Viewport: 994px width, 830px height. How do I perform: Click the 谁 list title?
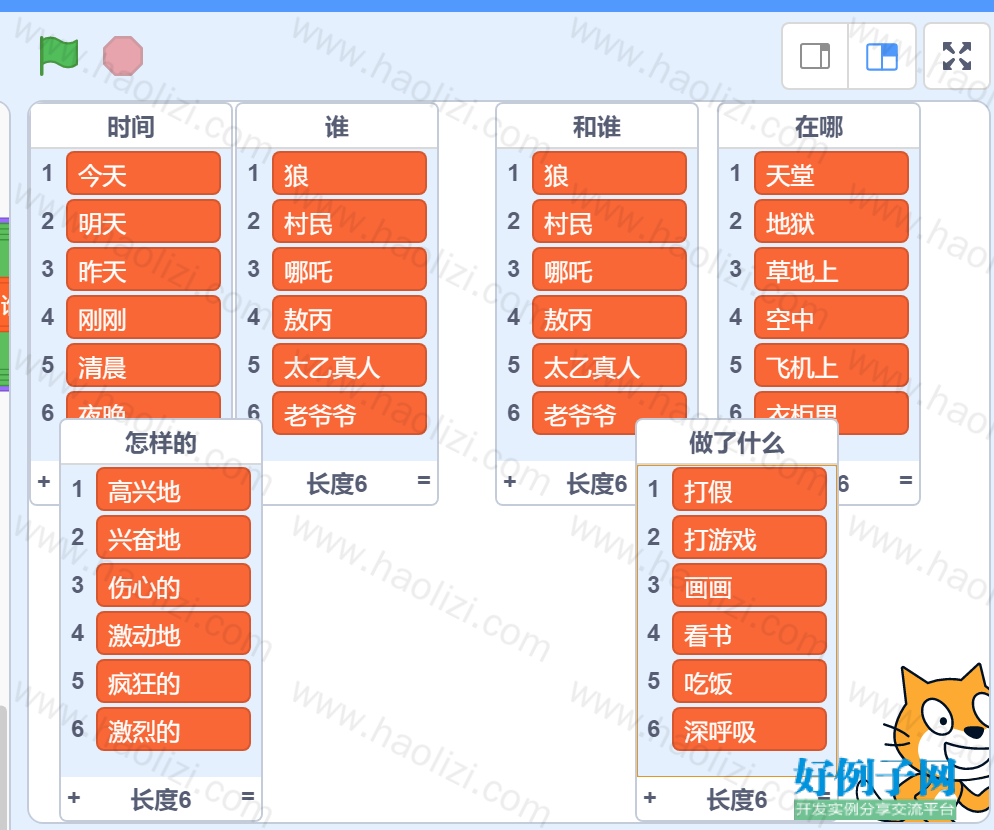click(x=337, y=127)
